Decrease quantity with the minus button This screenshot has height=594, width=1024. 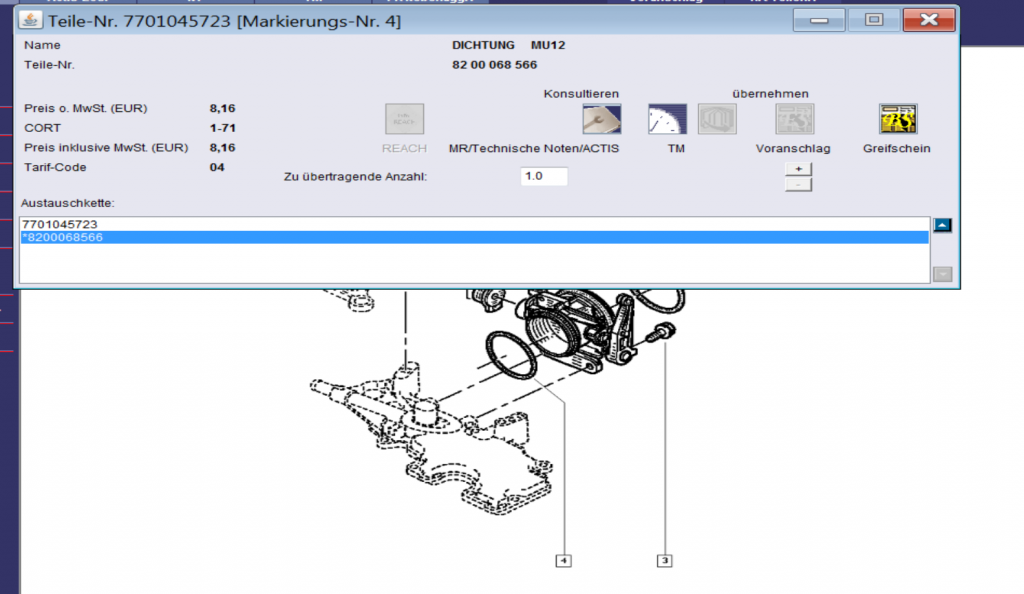pos(797,184)
